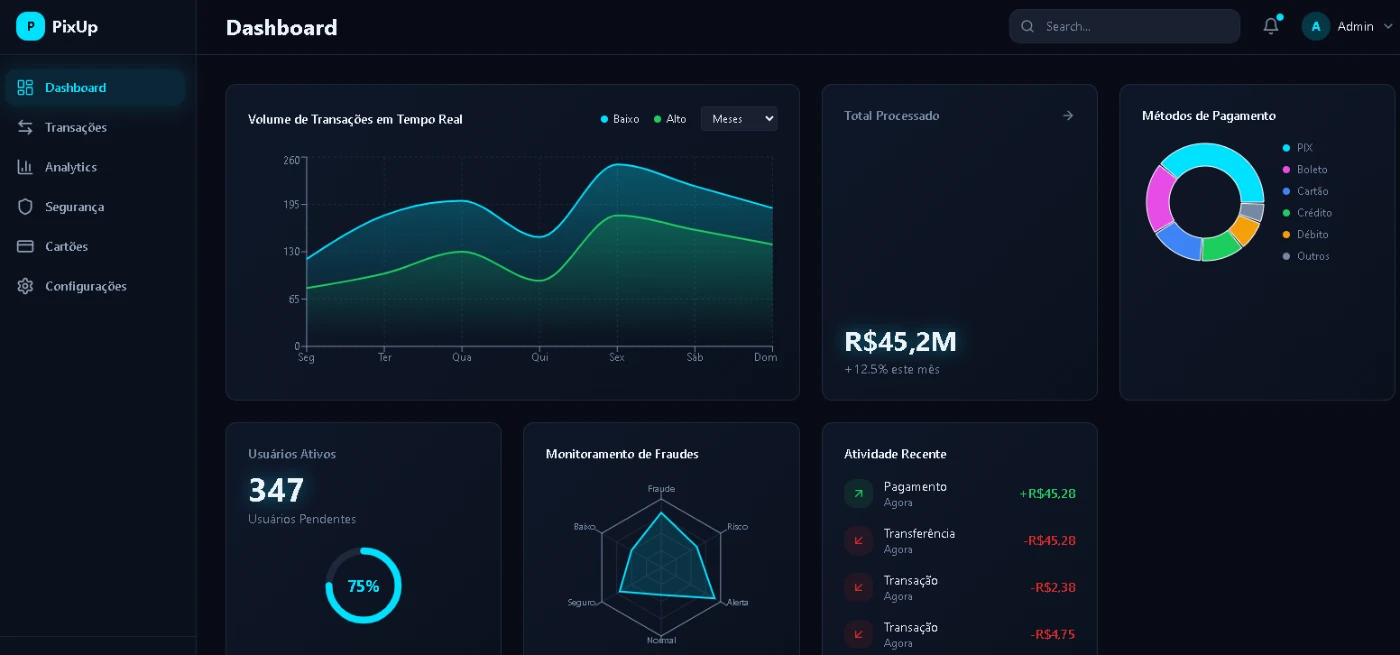
Task: Open the Transferência recent activity entry
Action: click(918, 540)
